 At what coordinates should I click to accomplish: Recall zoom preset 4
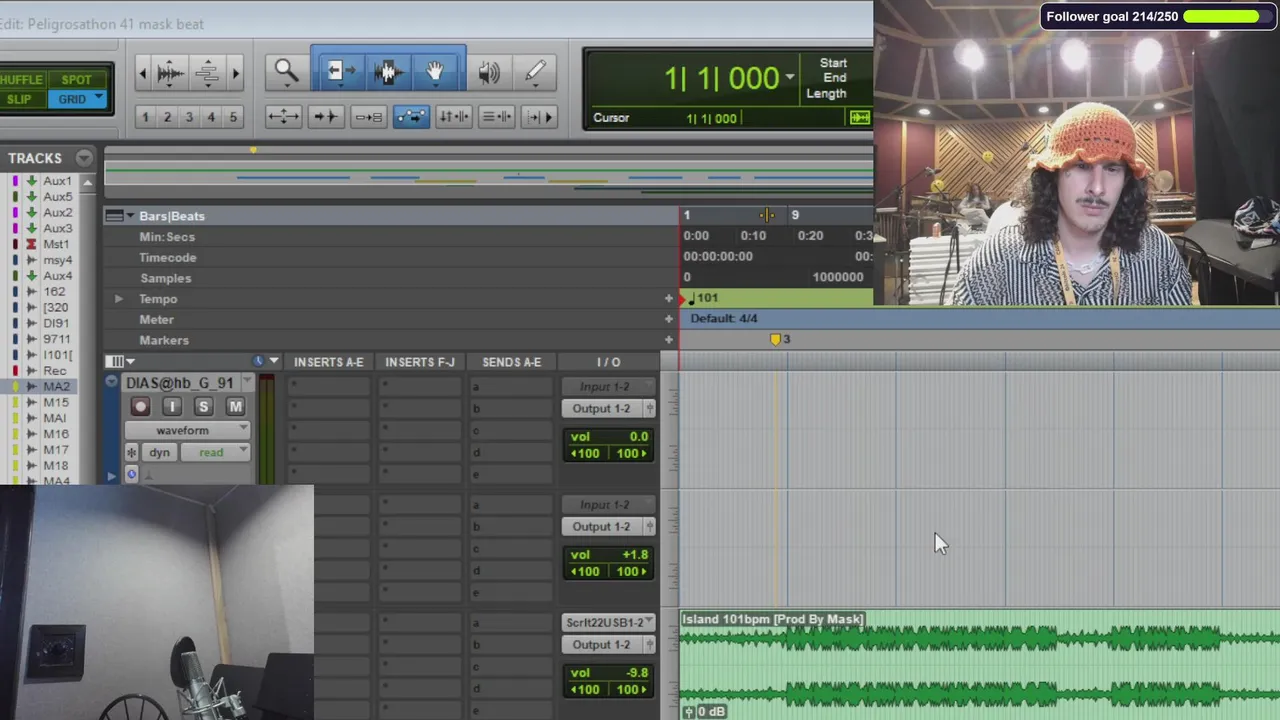pos(211,117)
